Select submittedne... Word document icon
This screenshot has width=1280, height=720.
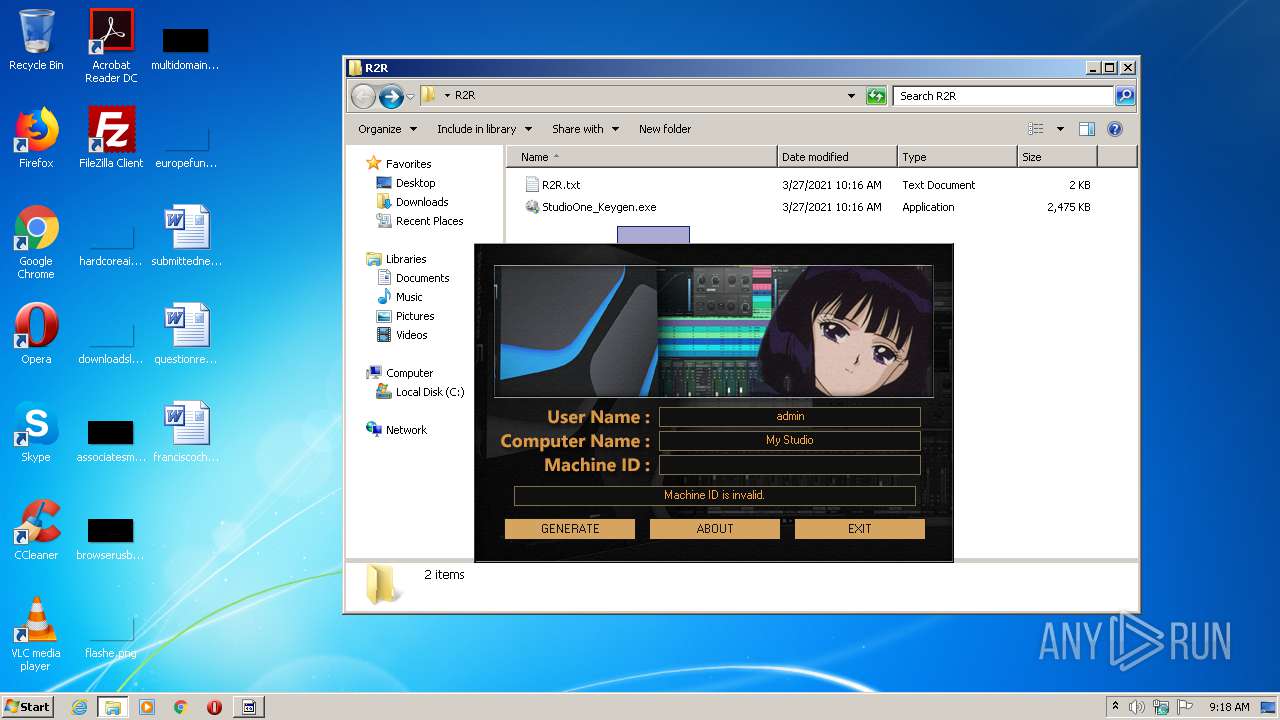tap(186, 236)
